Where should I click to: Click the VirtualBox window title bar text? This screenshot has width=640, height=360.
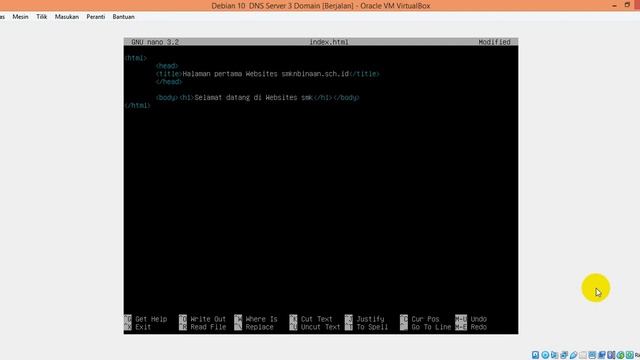pyautogui.click(x=321, y=6)
